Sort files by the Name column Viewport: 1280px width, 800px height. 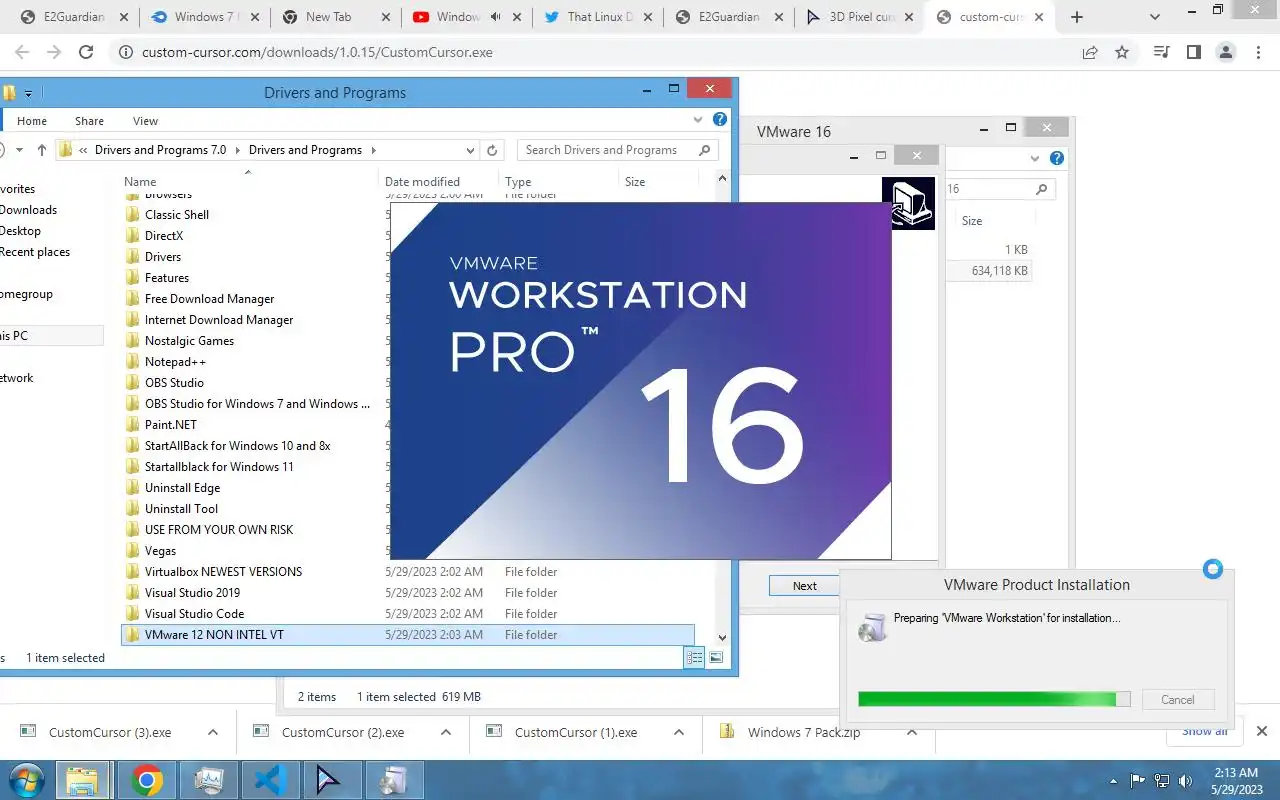[x=140, y=182]
